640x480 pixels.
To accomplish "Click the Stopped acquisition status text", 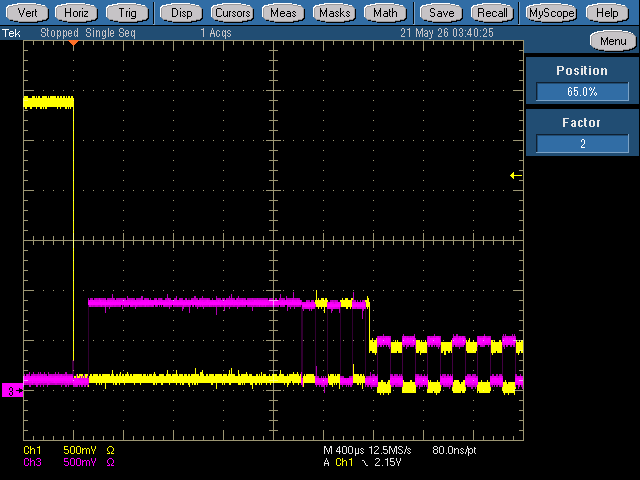I will [59, 33].
